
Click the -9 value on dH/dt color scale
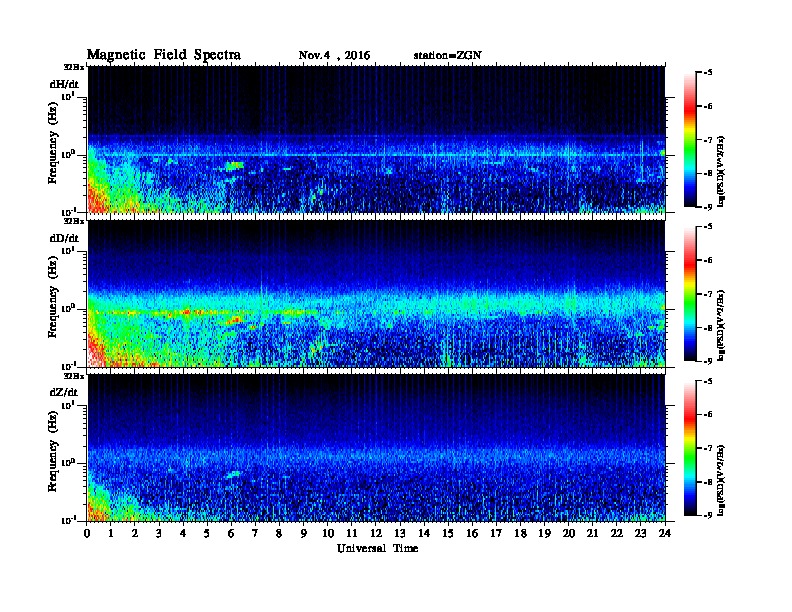coord(708,207)
